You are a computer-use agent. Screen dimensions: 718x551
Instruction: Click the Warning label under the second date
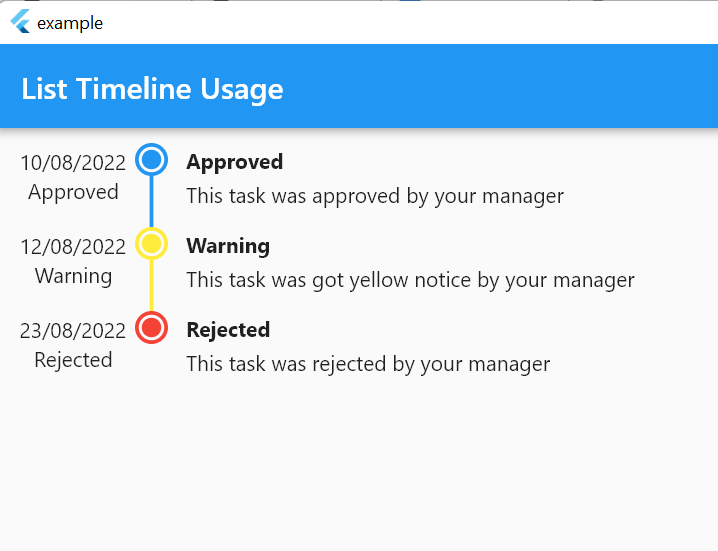(73, 276)
